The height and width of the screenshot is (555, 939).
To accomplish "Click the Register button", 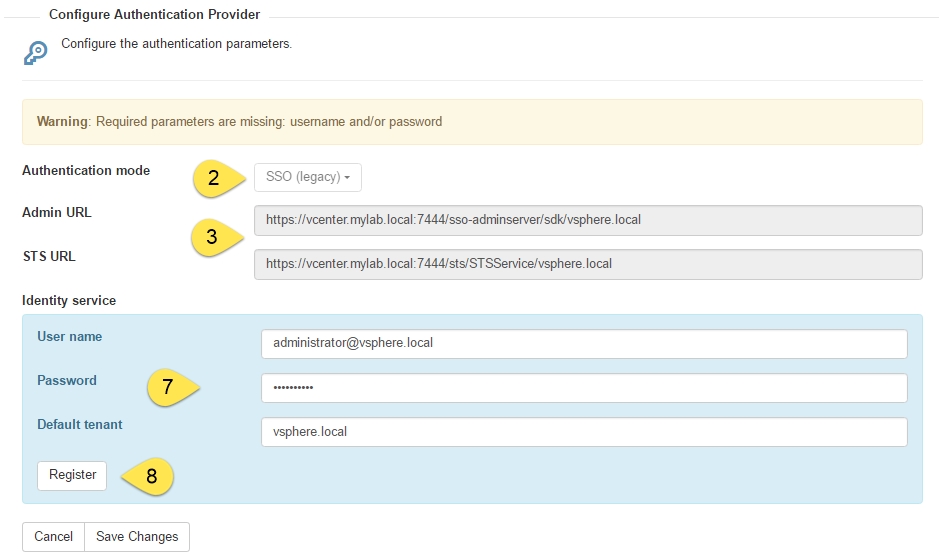I will pos(72,475).
